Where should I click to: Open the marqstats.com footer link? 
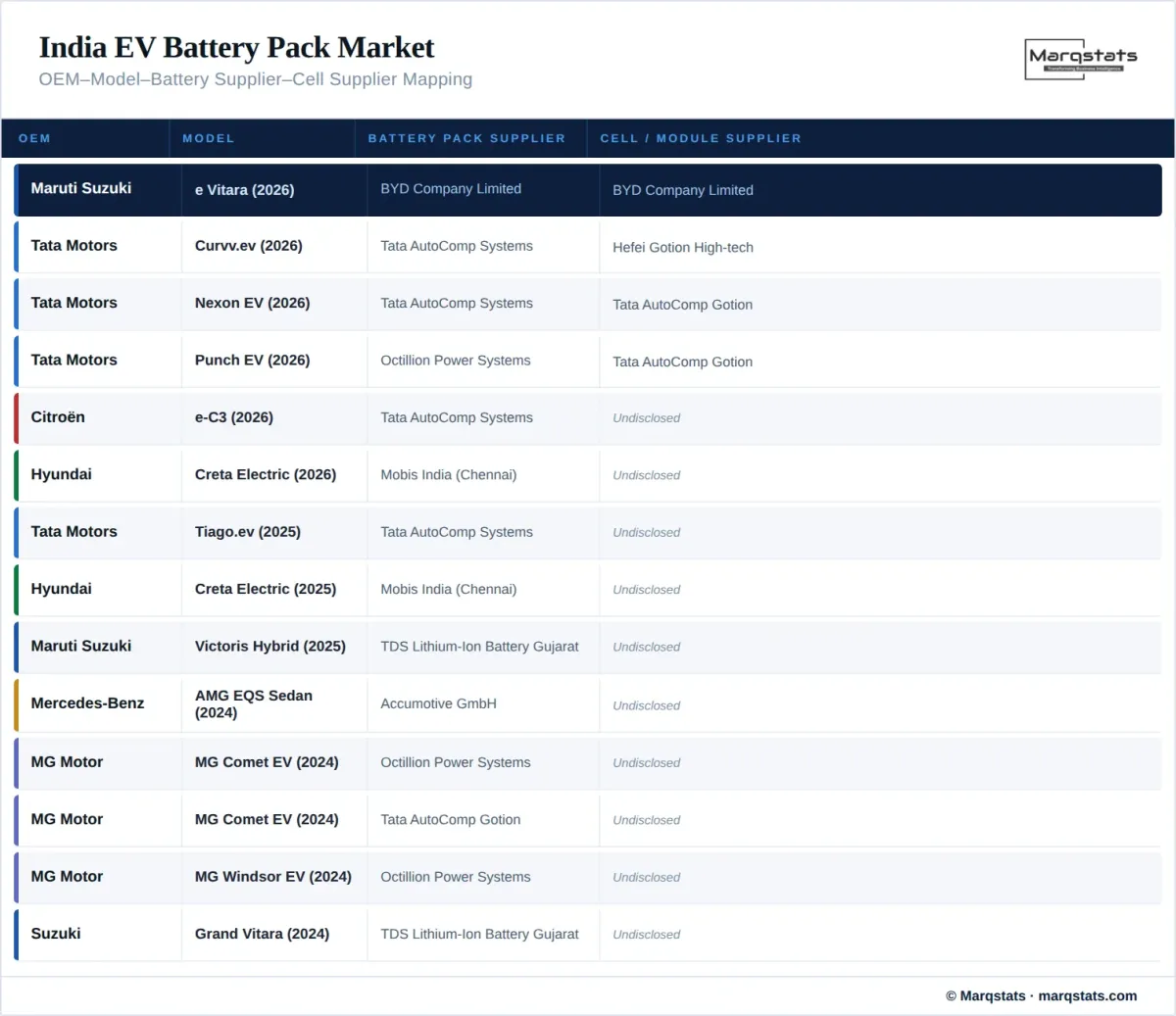tap(1087, 995)
